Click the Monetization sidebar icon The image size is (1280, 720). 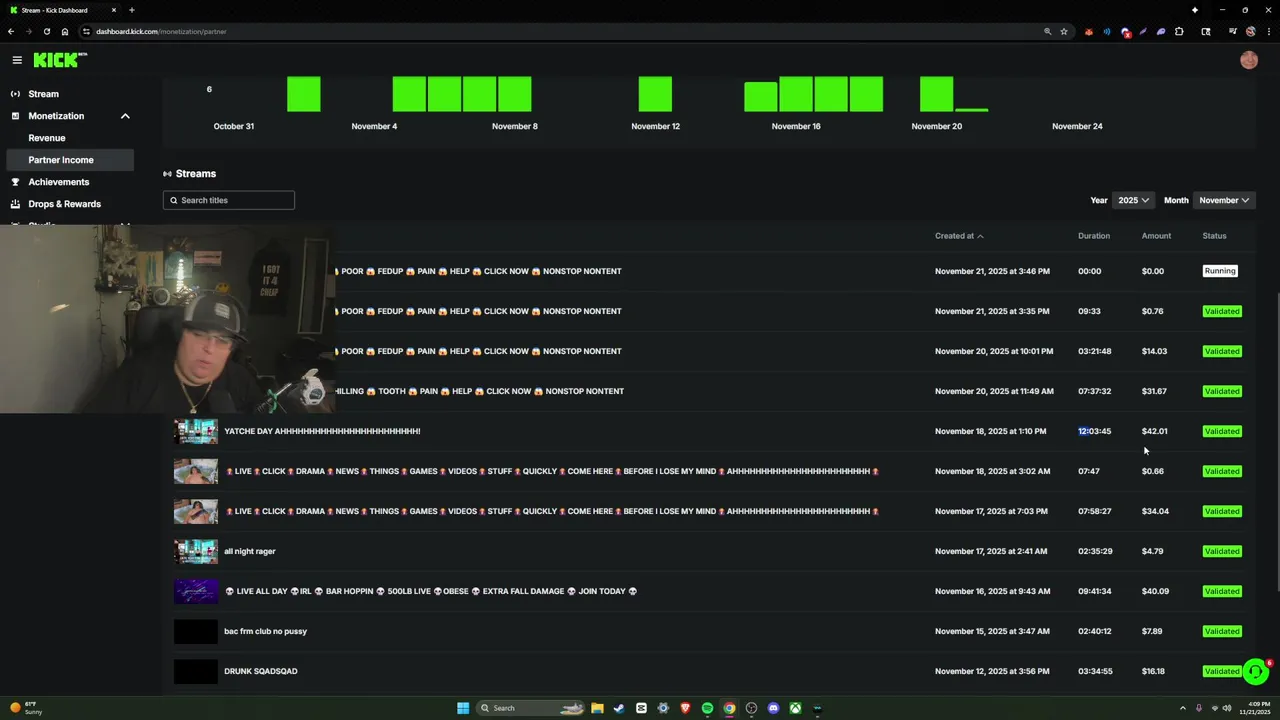(15, 116)
